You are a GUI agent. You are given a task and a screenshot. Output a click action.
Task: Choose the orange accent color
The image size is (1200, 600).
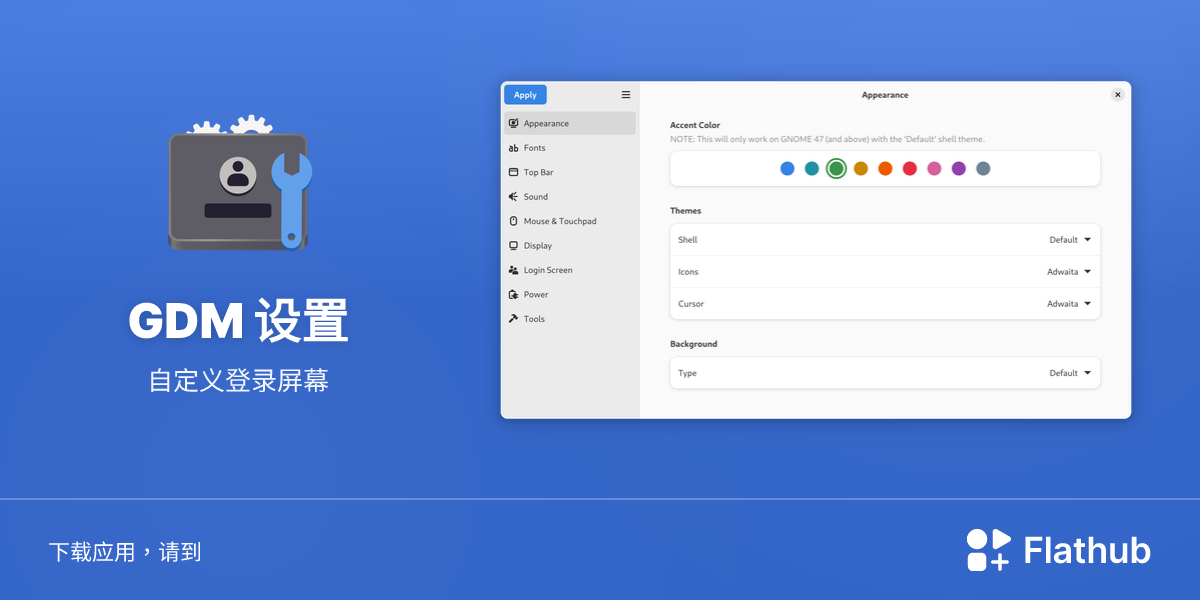tap(885, 168)
